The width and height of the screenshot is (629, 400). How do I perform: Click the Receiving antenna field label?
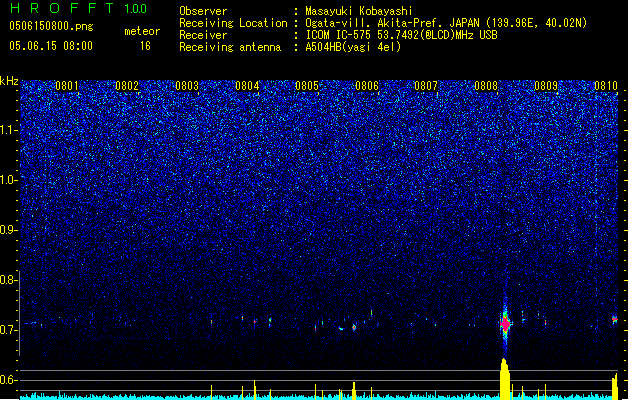point(230,47)
